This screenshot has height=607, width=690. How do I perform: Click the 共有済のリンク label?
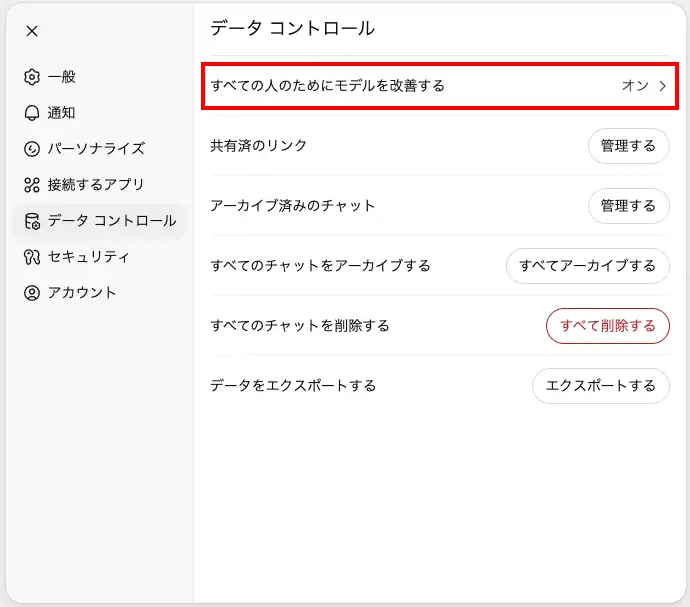pyautogui.click(x=258, y=146)
